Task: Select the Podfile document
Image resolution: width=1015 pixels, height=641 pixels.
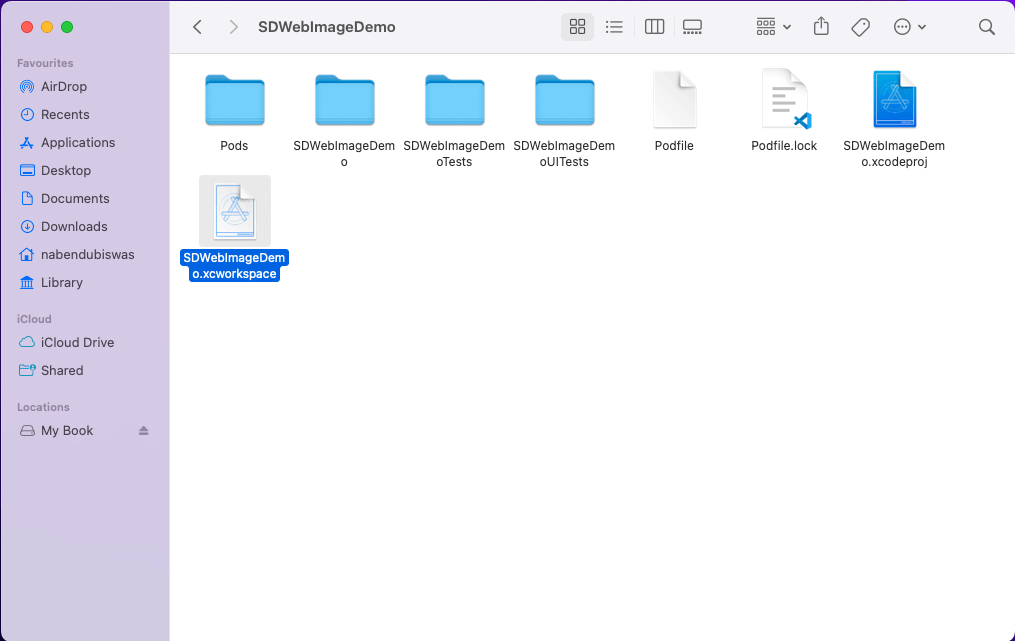Action: tap(674, 100)
